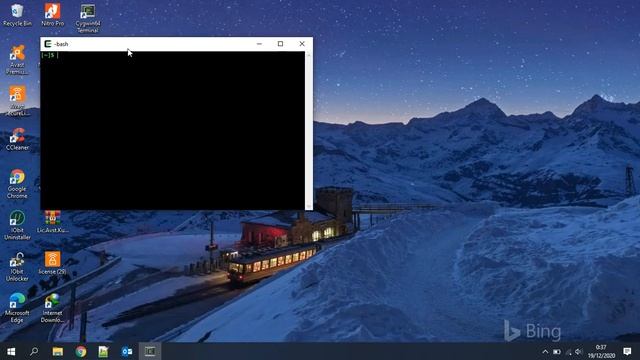The height and width of the screenshot is (360, 640).
Task: Minimize the -bash terminal window
Action: click(x=259, y=44)
